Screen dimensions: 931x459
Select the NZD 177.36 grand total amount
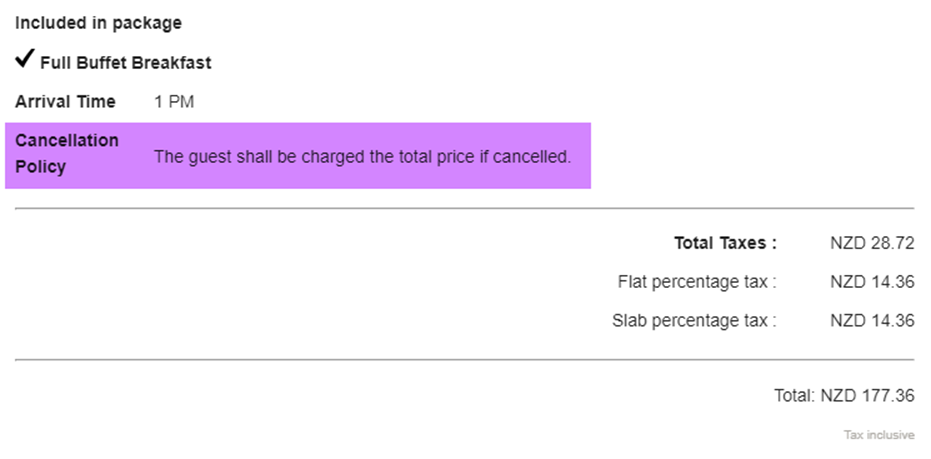[x=867, y=396]
